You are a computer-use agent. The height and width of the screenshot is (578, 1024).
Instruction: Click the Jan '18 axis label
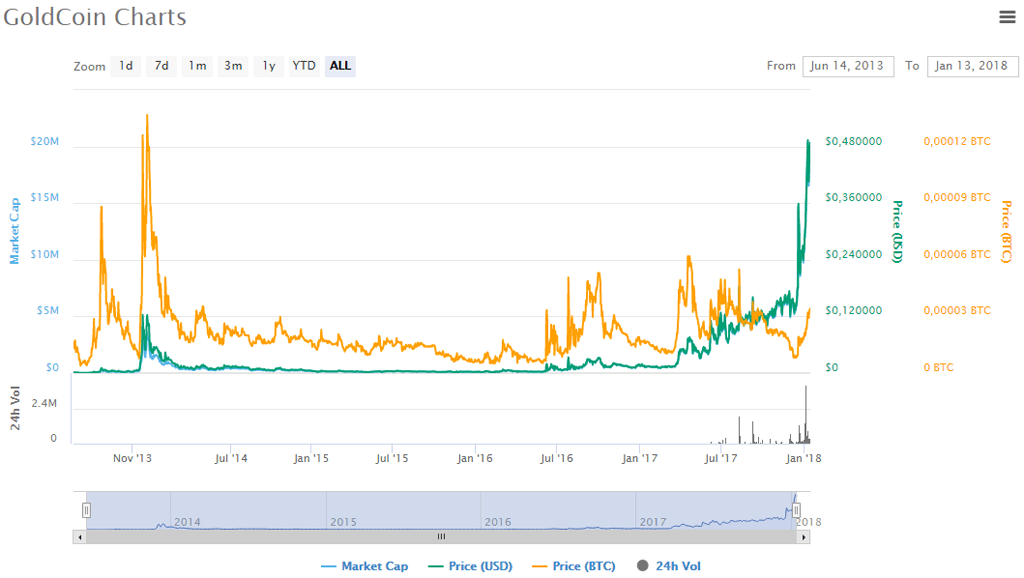804,458
